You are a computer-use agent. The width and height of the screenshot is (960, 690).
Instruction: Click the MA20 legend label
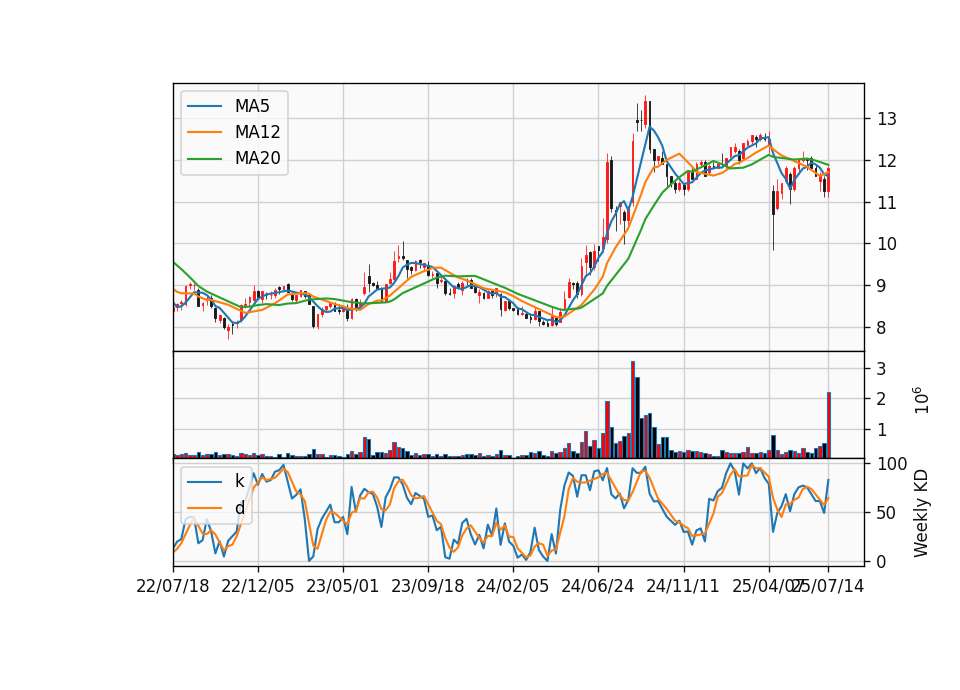point(257,159)
